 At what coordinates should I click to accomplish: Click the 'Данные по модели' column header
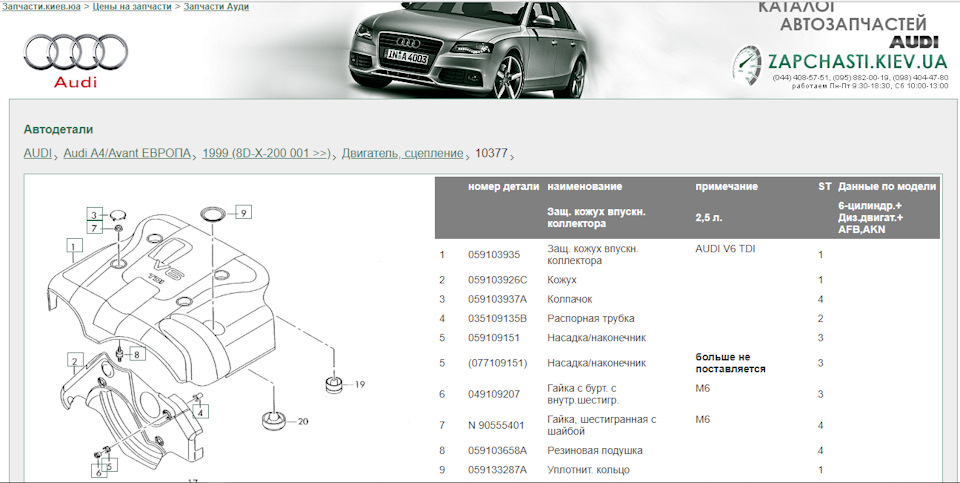pos(887,187)
